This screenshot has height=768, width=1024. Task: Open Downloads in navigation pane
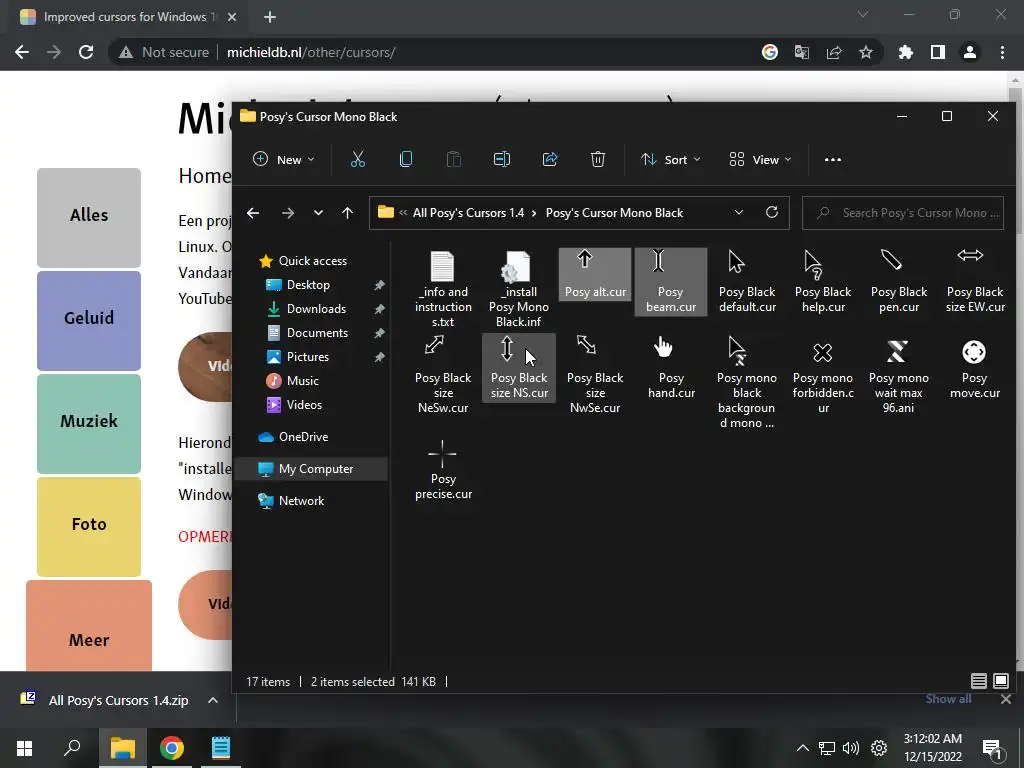316,309
